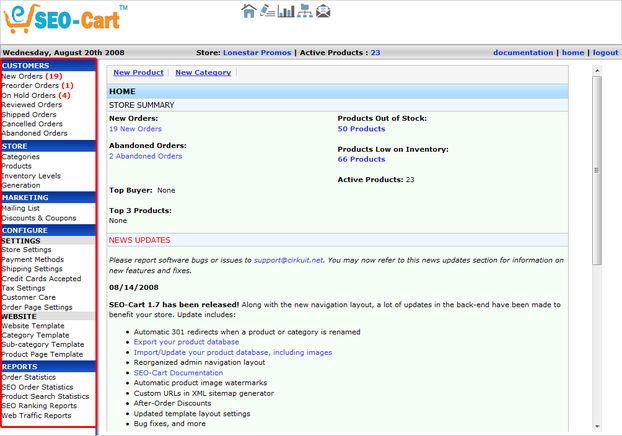622x436 pixels.
Task: Open the Lonestar Promos store link
Action: [x=257, y=52]
